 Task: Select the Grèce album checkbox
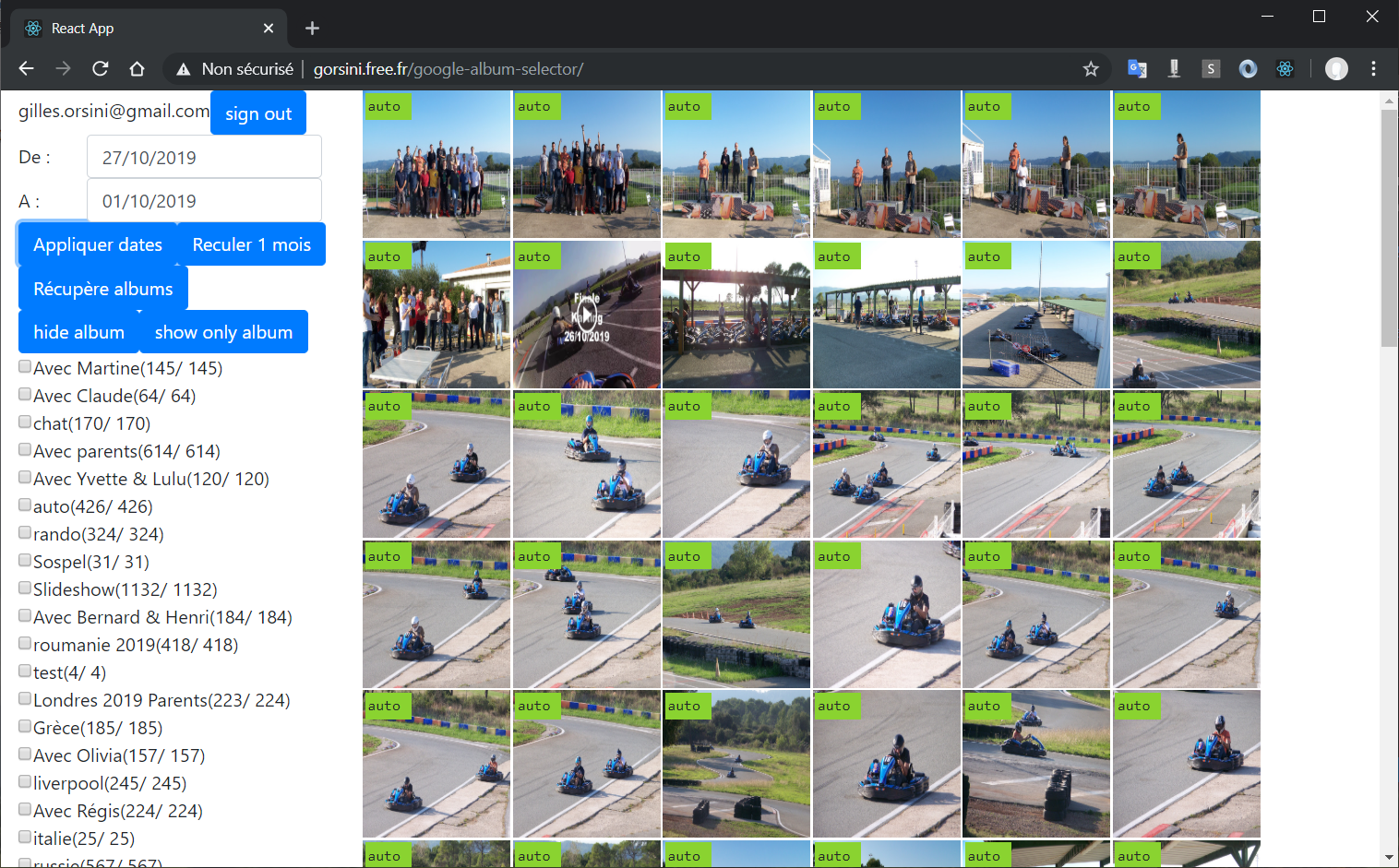click(25, 726)
